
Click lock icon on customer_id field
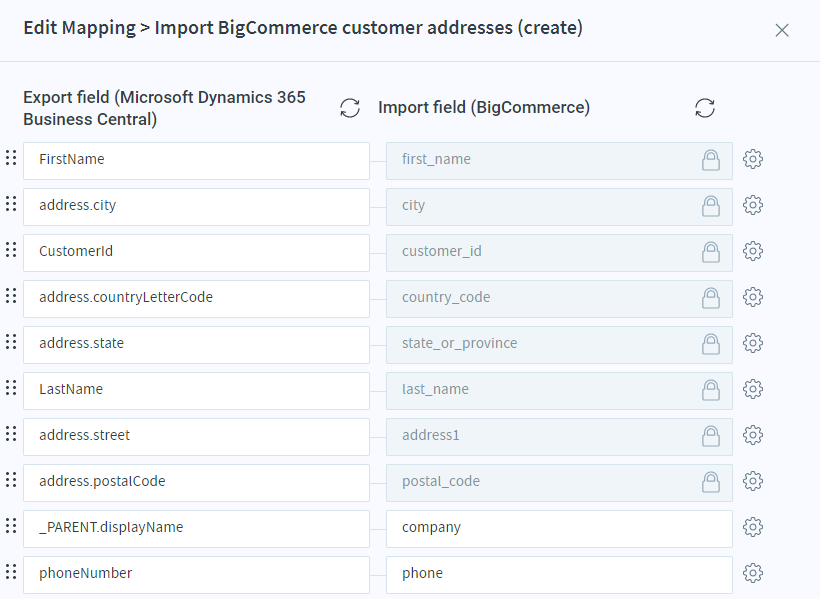[711, 252]
